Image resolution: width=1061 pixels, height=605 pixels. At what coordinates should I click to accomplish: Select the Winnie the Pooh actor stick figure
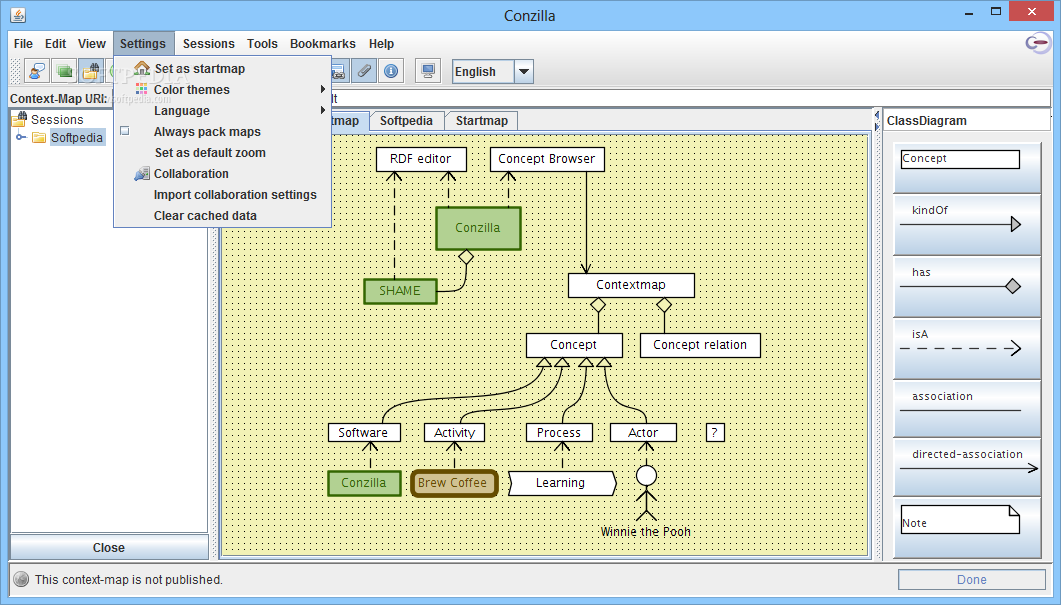[646, 493]
